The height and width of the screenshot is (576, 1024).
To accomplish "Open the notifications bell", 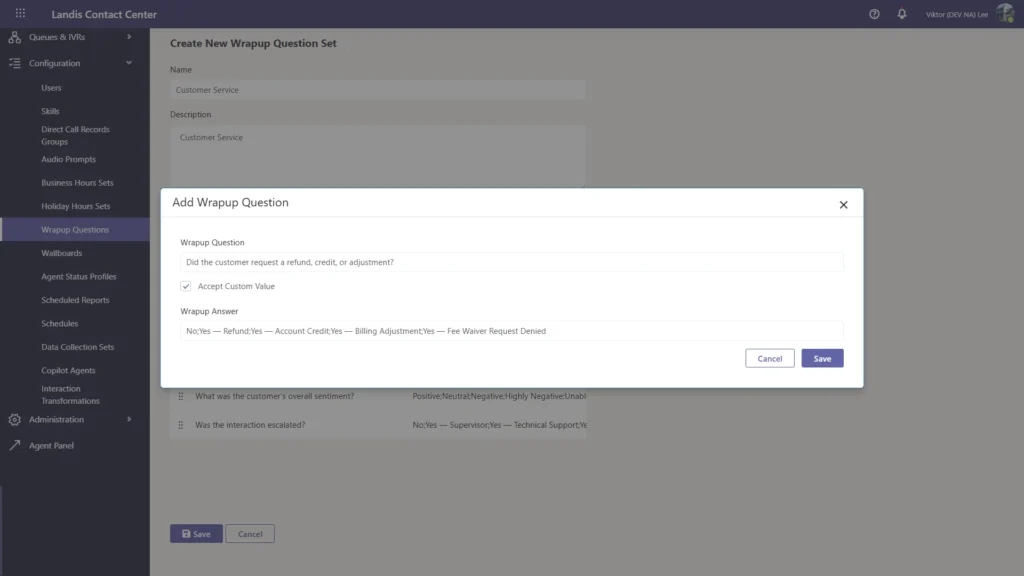I will [902, 14].
